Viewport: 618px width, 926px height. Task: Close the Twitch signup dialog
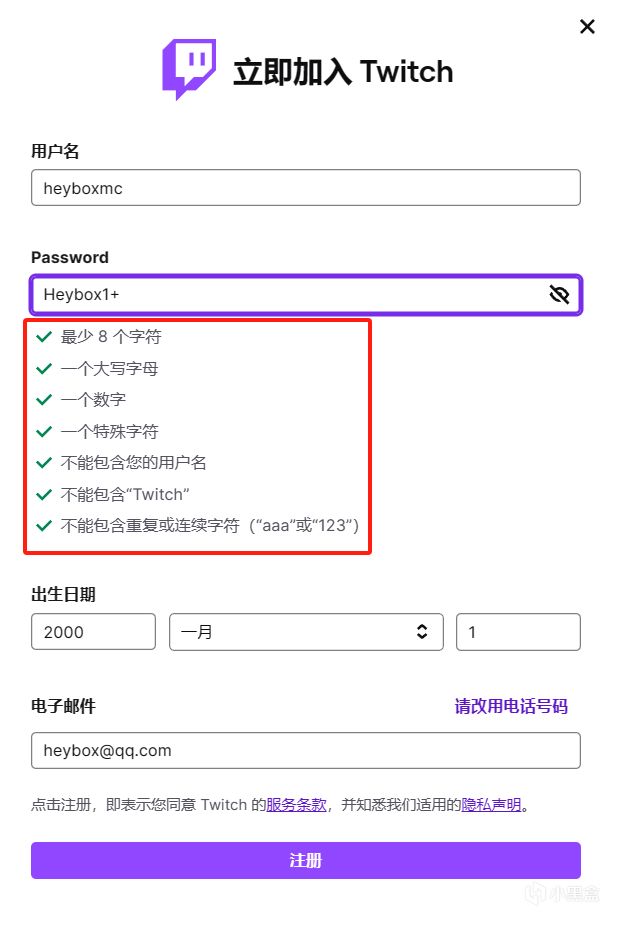pos(587,27)
